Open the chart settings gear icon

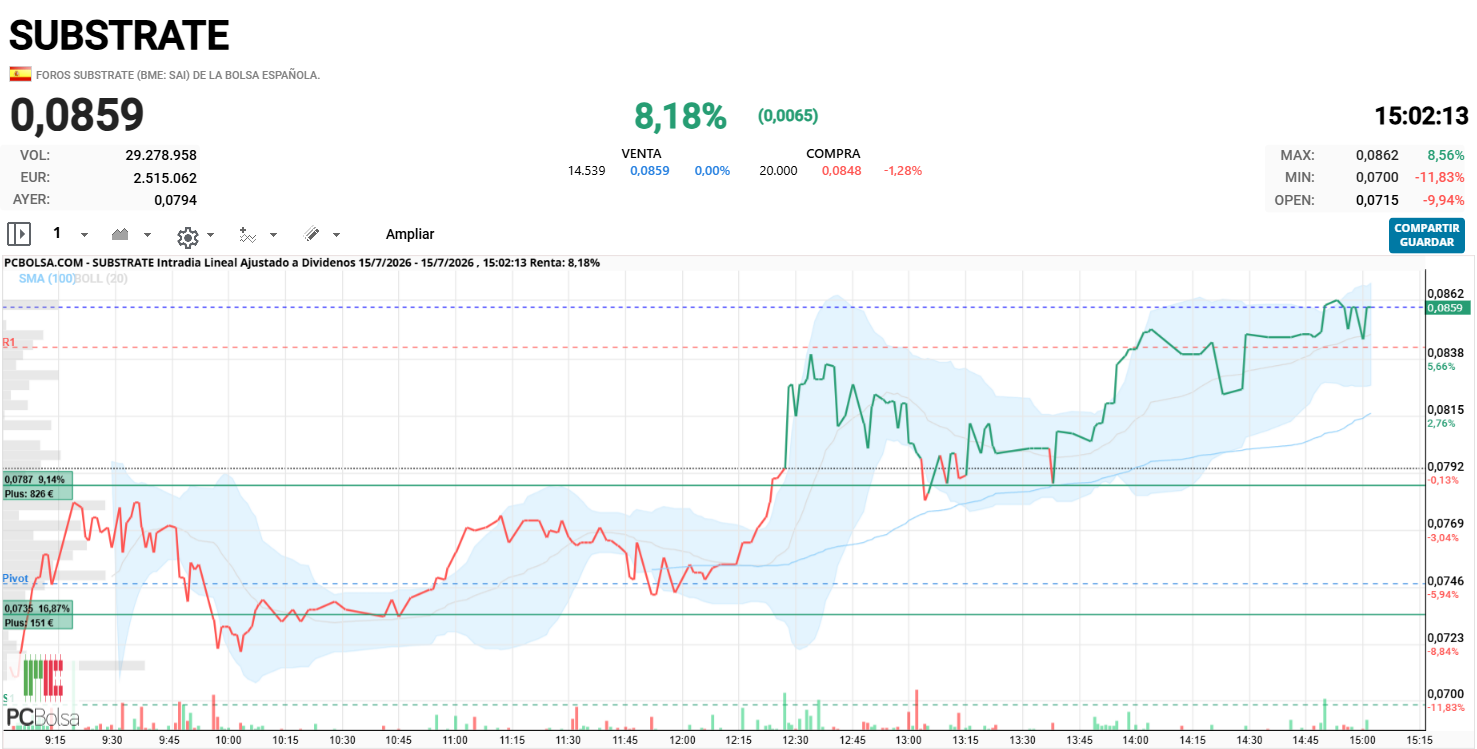point(187,236)
